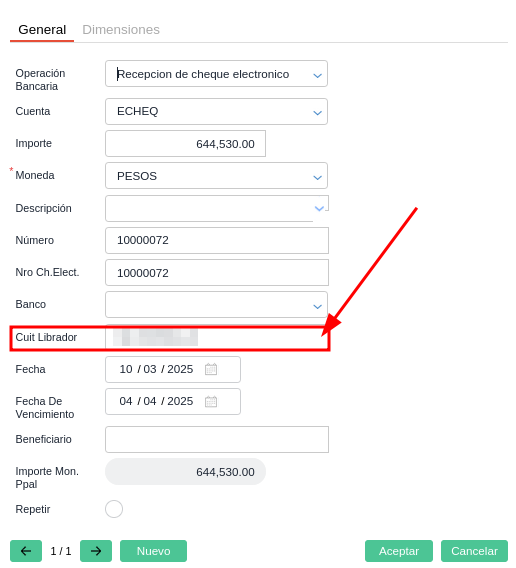Click the empty Beneficiario field
516x568 pixels.
(217, 439)
